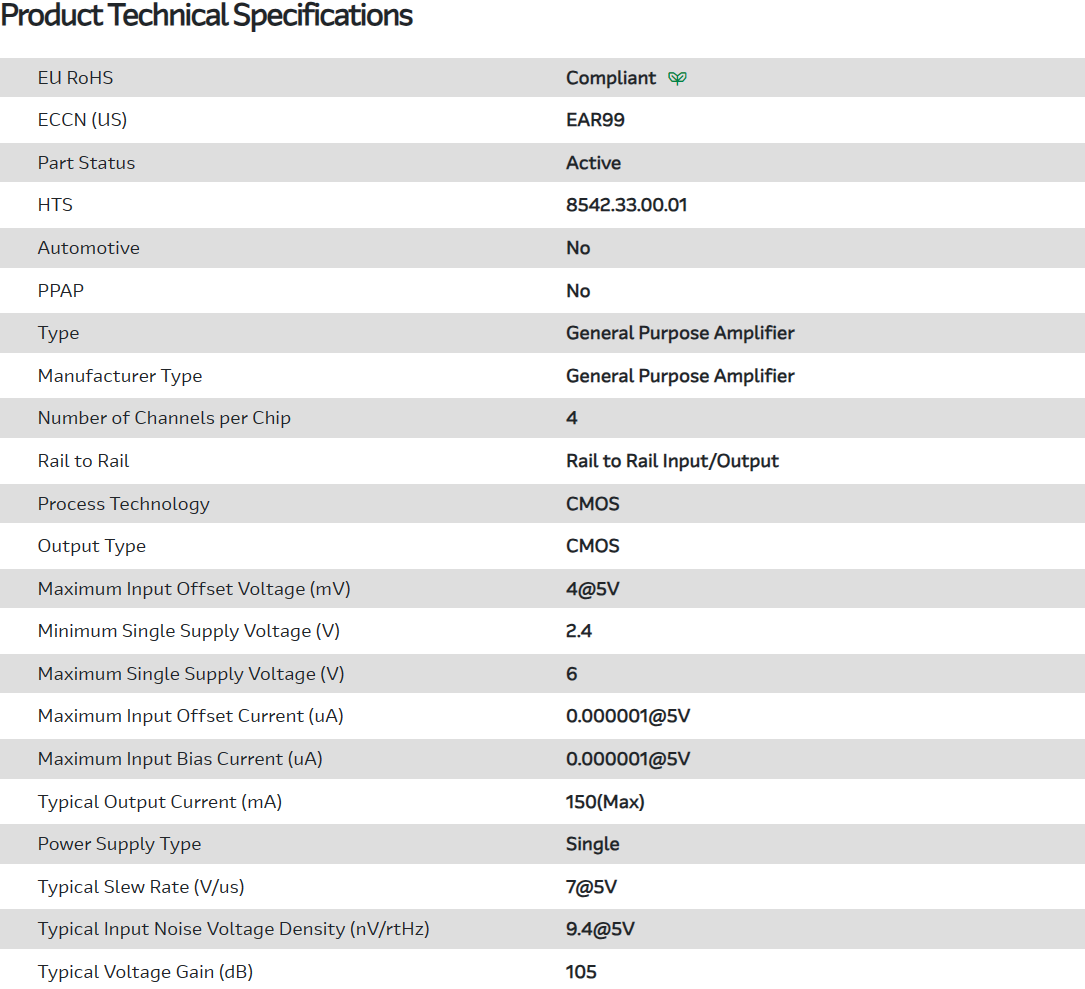Click the EAR99 ECCN value
Image resolution: width=1085 pixels, height=989 pixels.
595,120
